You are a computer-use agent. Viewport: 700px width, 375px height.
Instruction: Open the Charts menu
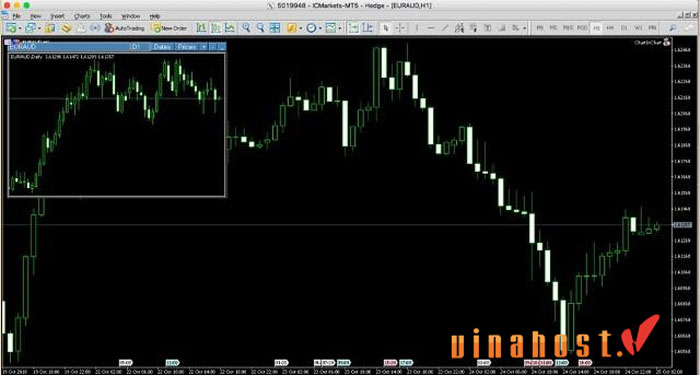pos(82,16)
